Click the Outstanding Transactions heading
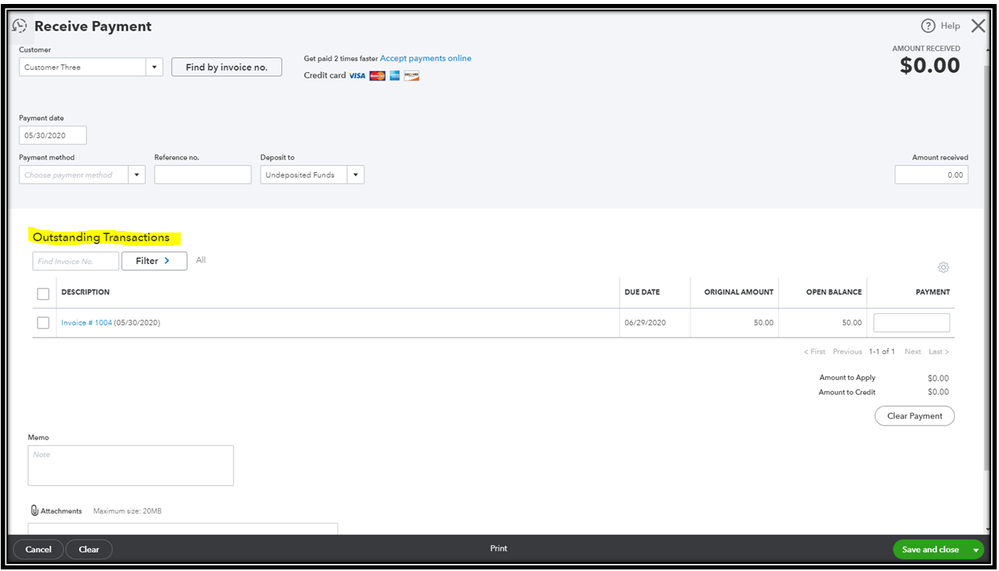This screenshot has width=999, height=571. click(101, 238)
